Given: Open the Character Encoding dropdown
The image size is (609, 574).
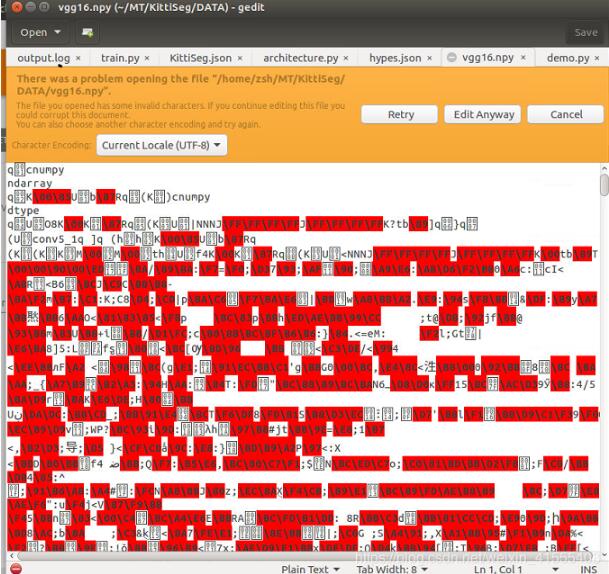Looking at the screenshot, I should 162,145.
